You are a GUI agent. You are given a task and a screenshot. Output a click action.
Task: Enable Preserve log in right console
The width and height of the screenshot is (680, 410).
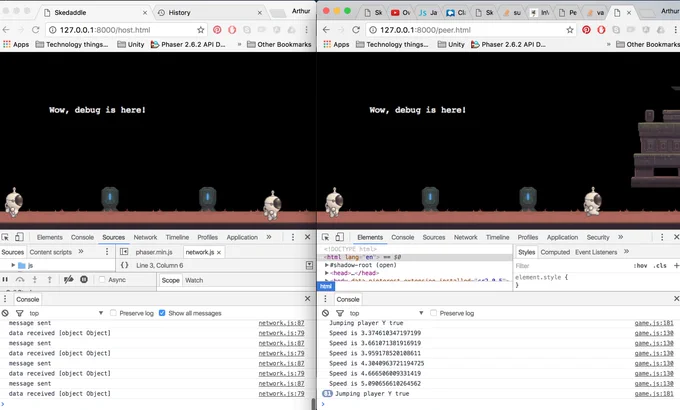coord(434,313)
